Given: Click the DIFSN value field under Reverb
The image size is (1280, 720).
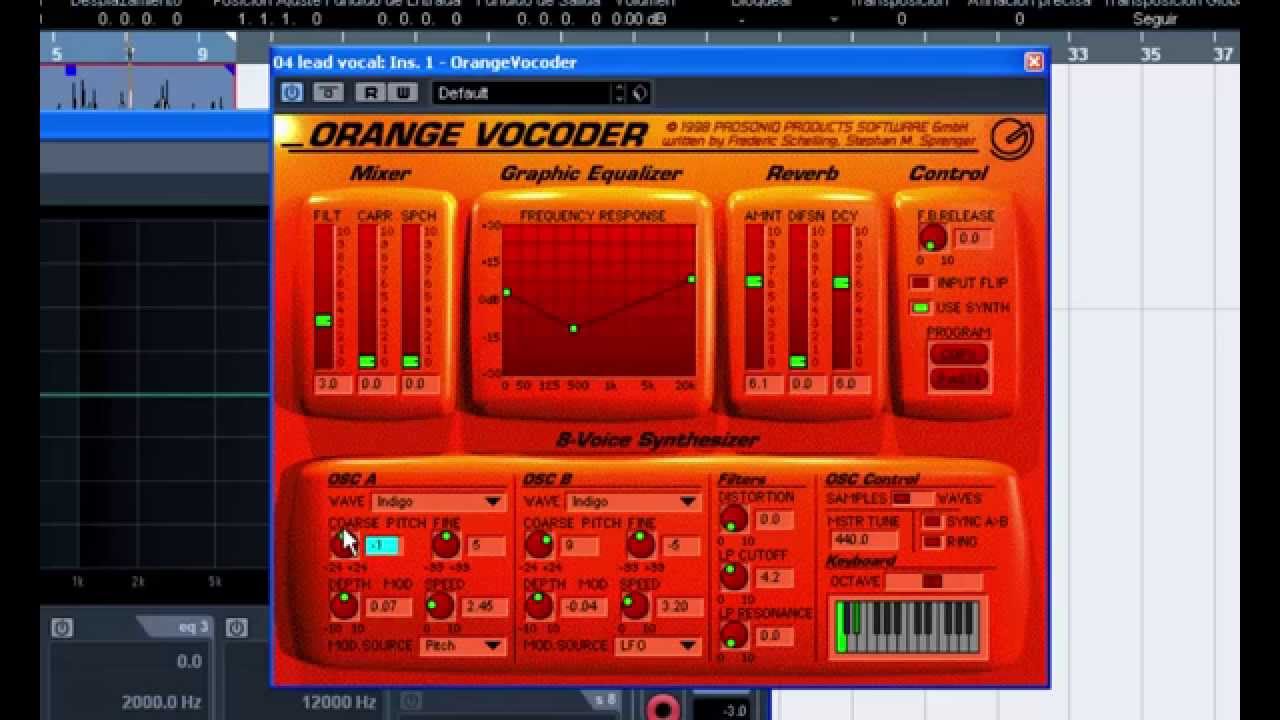Looking at the screenshot, I should point(807,384).
